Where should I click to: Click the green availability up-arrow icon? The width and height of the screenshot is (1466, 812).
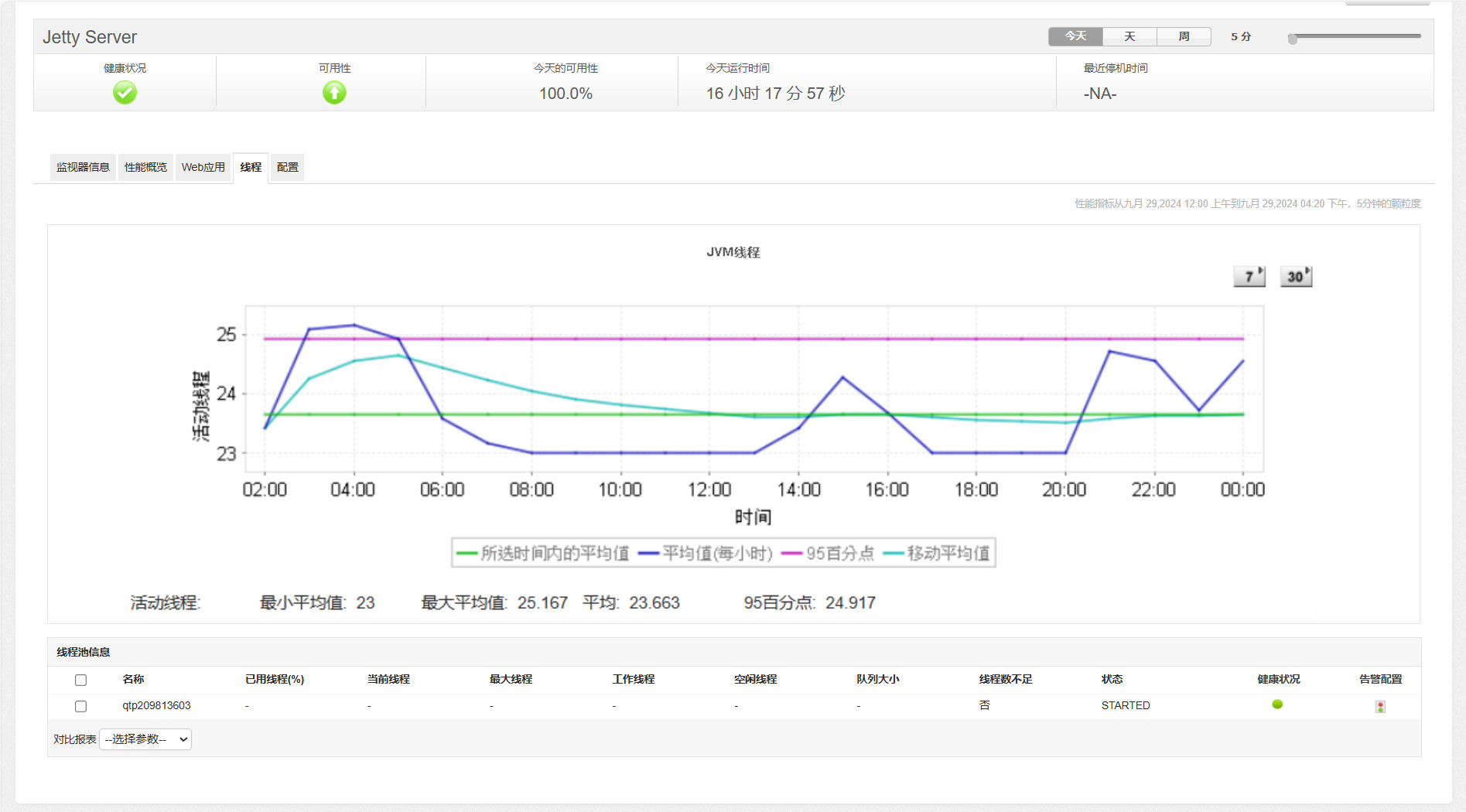334,93
